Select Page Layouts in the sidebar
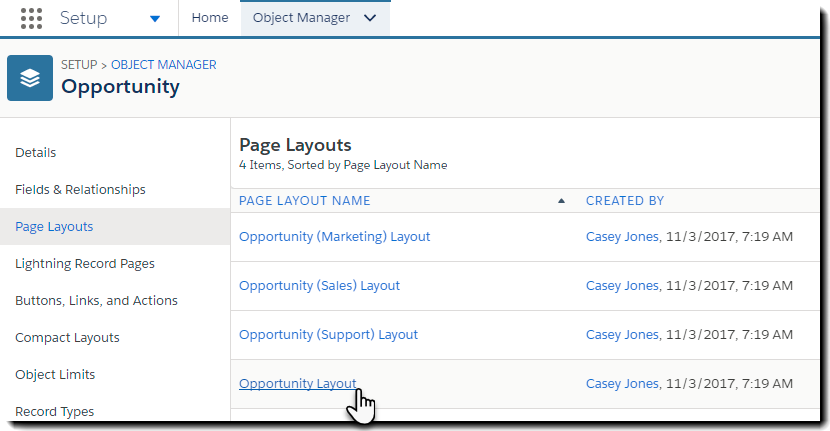Image resolution: width=830 pixels, height=431 pixels. coord(54,227)
